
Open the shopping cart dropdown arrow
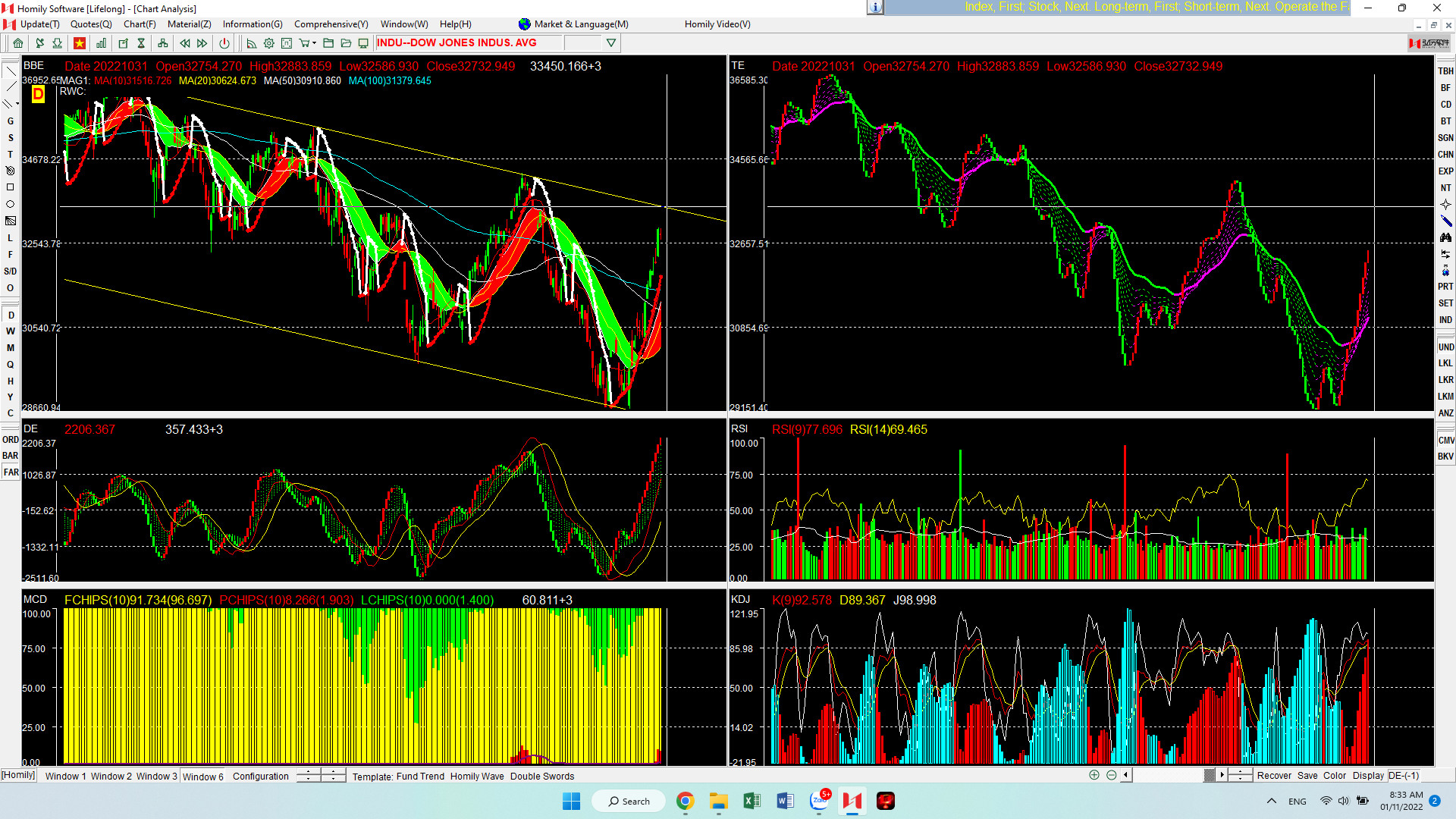(x=314, y=43)
